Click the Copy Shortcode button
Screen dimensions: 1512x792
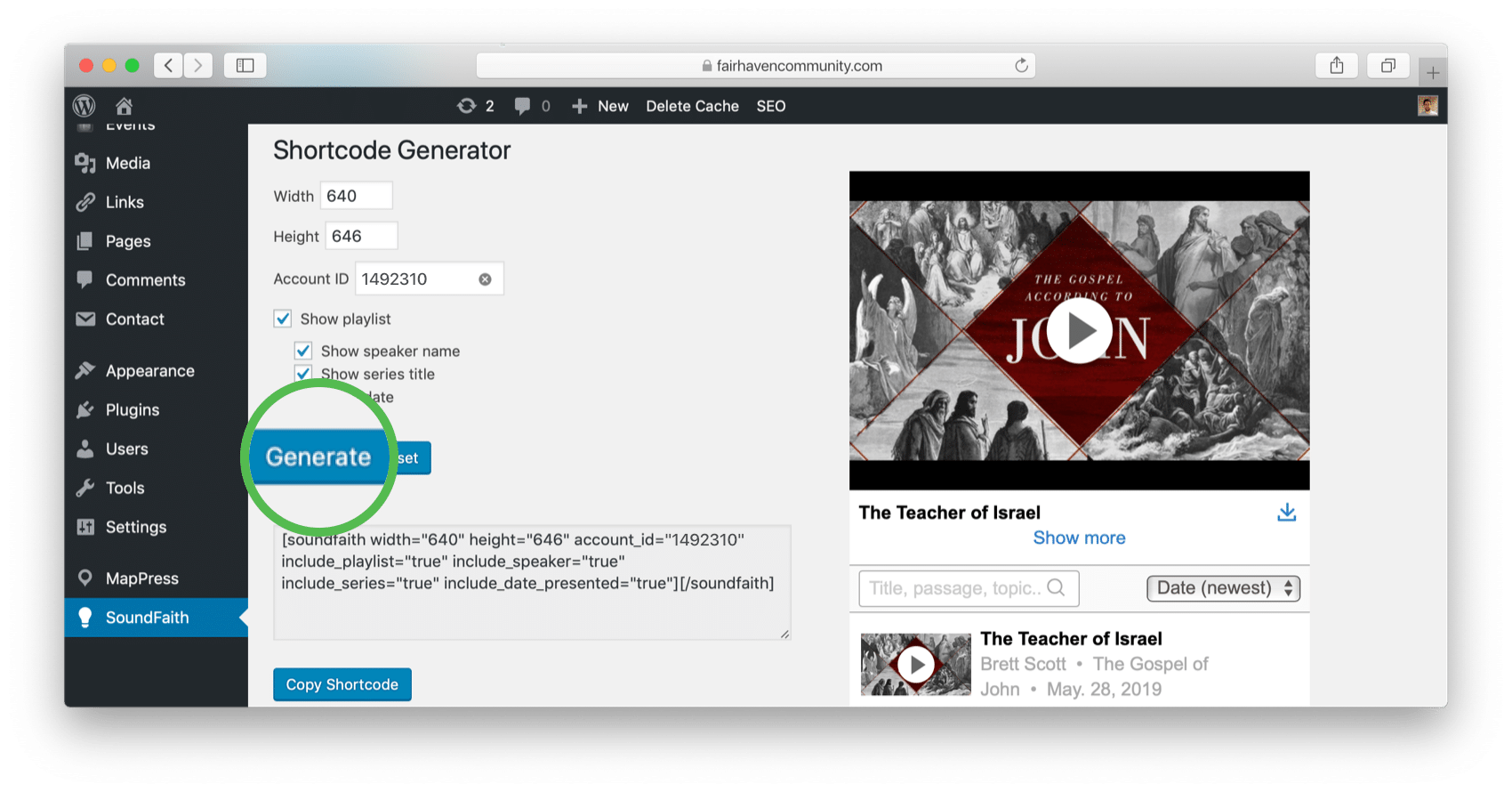342,684
